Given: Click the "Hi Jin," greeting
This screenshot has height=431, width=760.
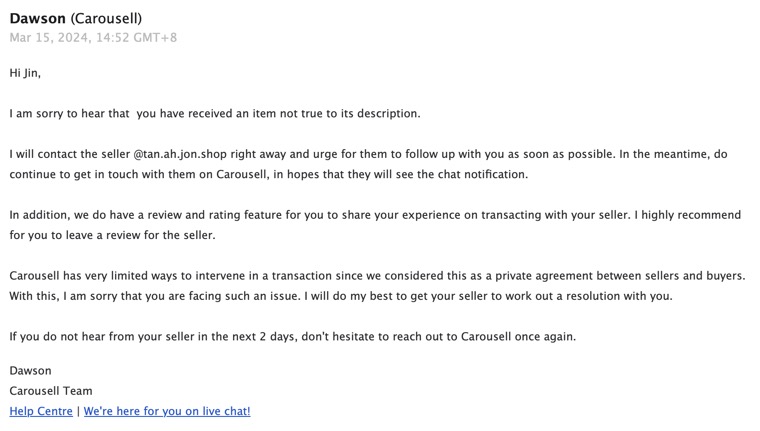Looking at the screenshot, I should pos(25,73).
